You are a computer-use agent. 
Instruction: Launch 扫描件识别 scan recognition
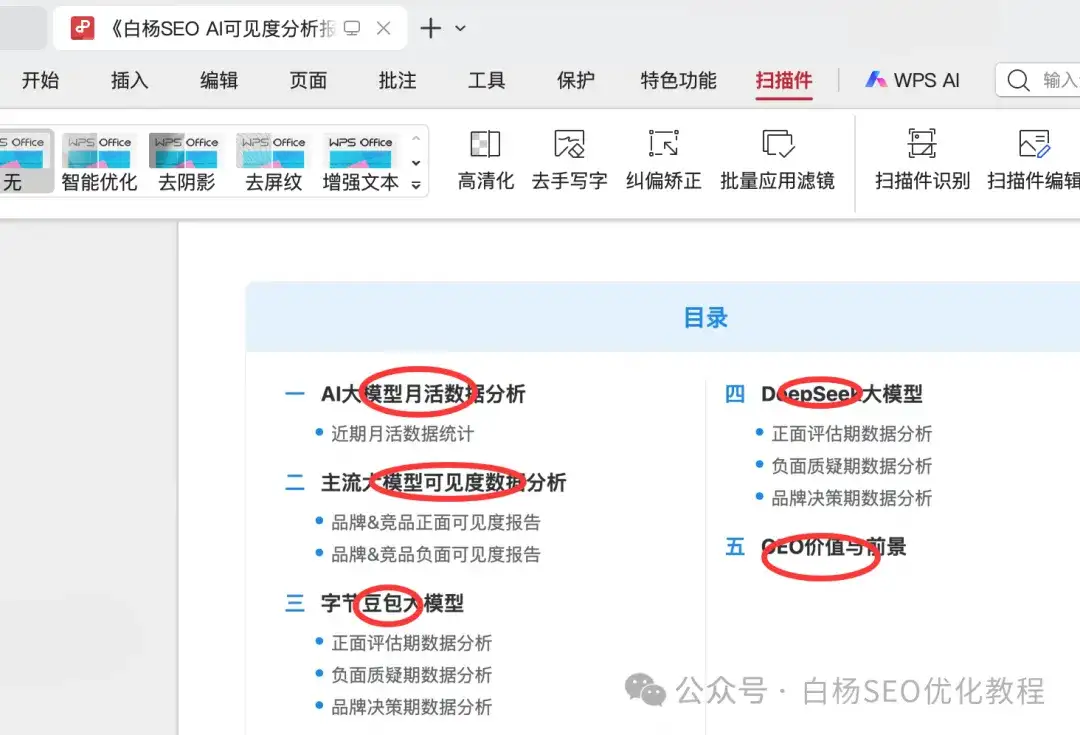[x=922, y=160]
